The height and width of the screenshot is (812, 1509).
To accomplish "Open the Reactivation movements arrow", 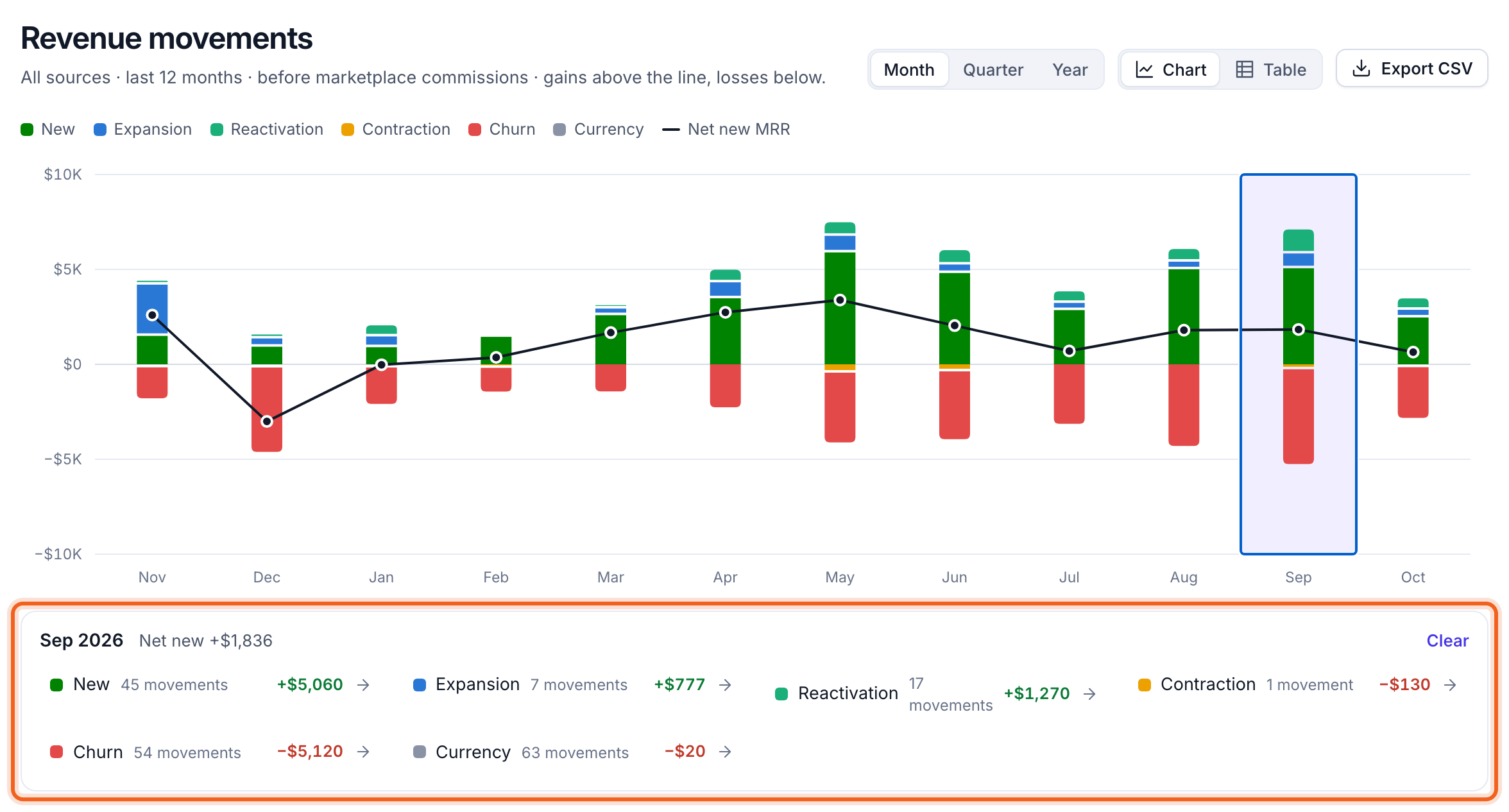I will pyautogui.click(x=1089, y=694).
